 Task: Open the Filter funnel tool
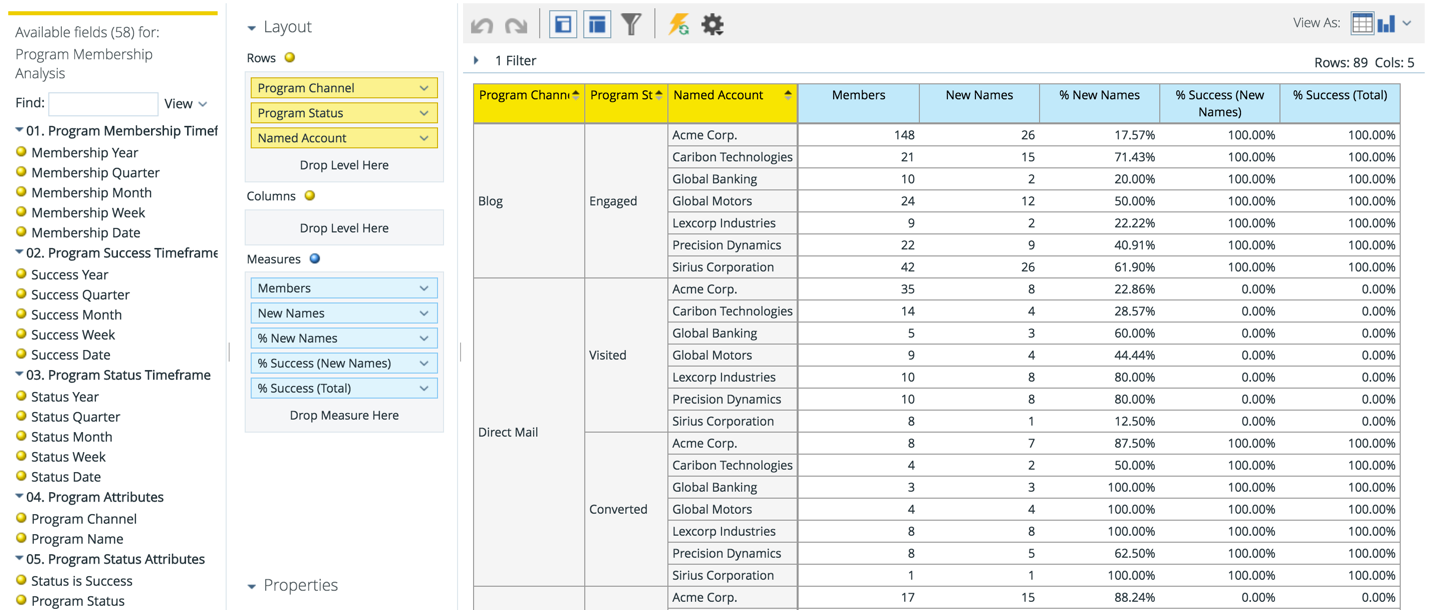click(x=631, y=24)
